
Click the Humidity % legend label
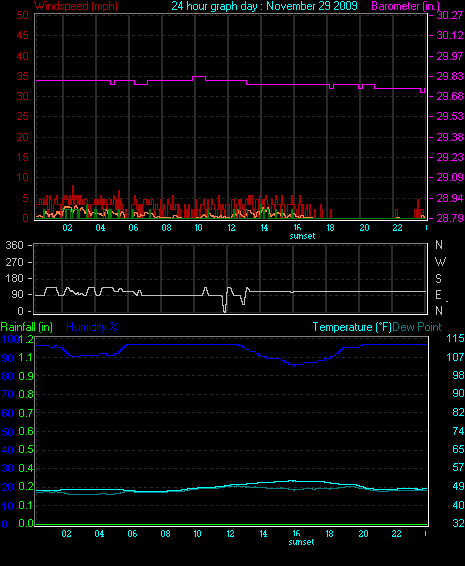[x=92, y=327]
